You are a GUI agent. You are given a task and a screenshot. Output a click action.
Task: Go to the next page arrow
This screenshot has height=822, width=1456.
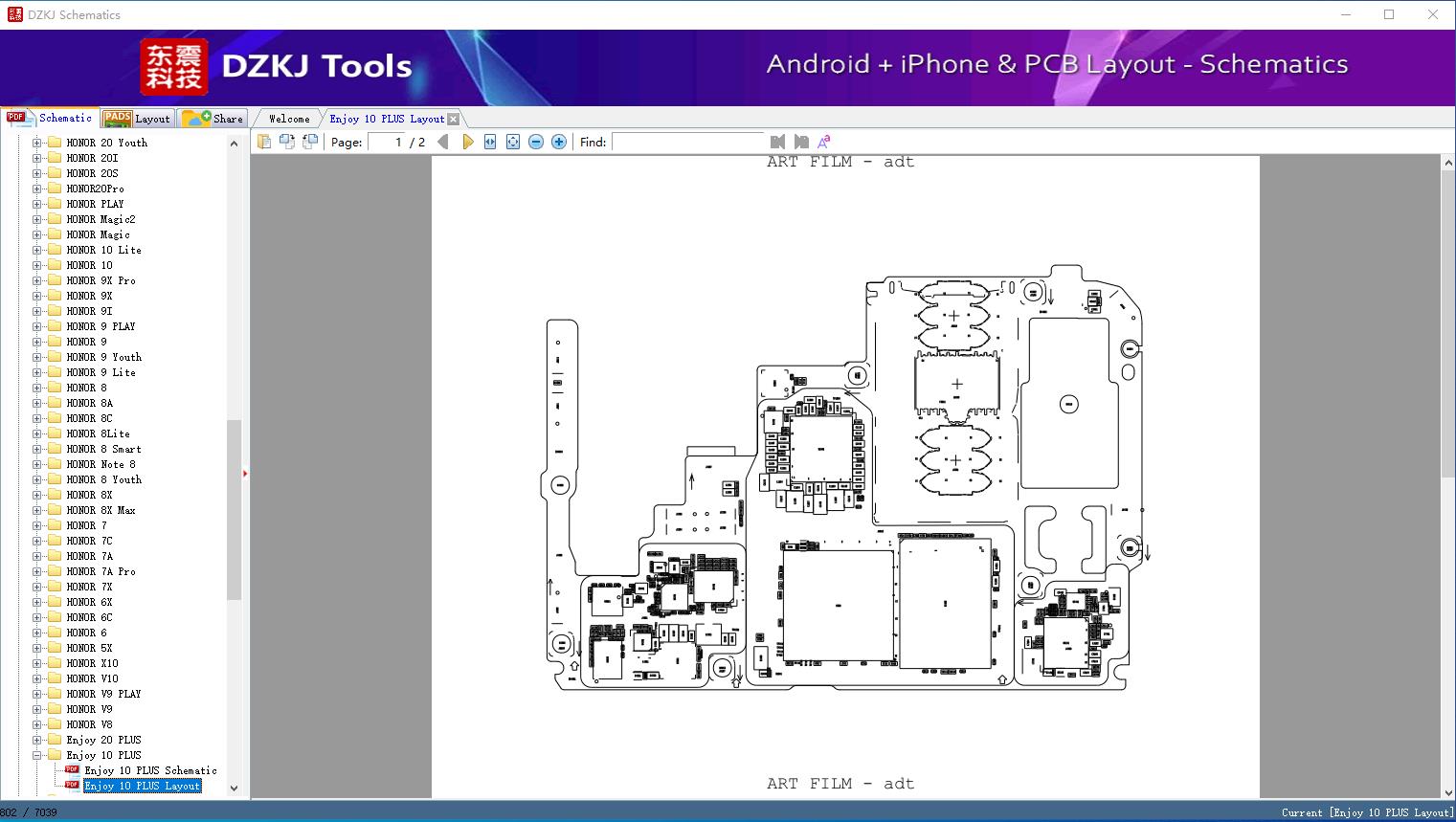(x=467, y=142)
